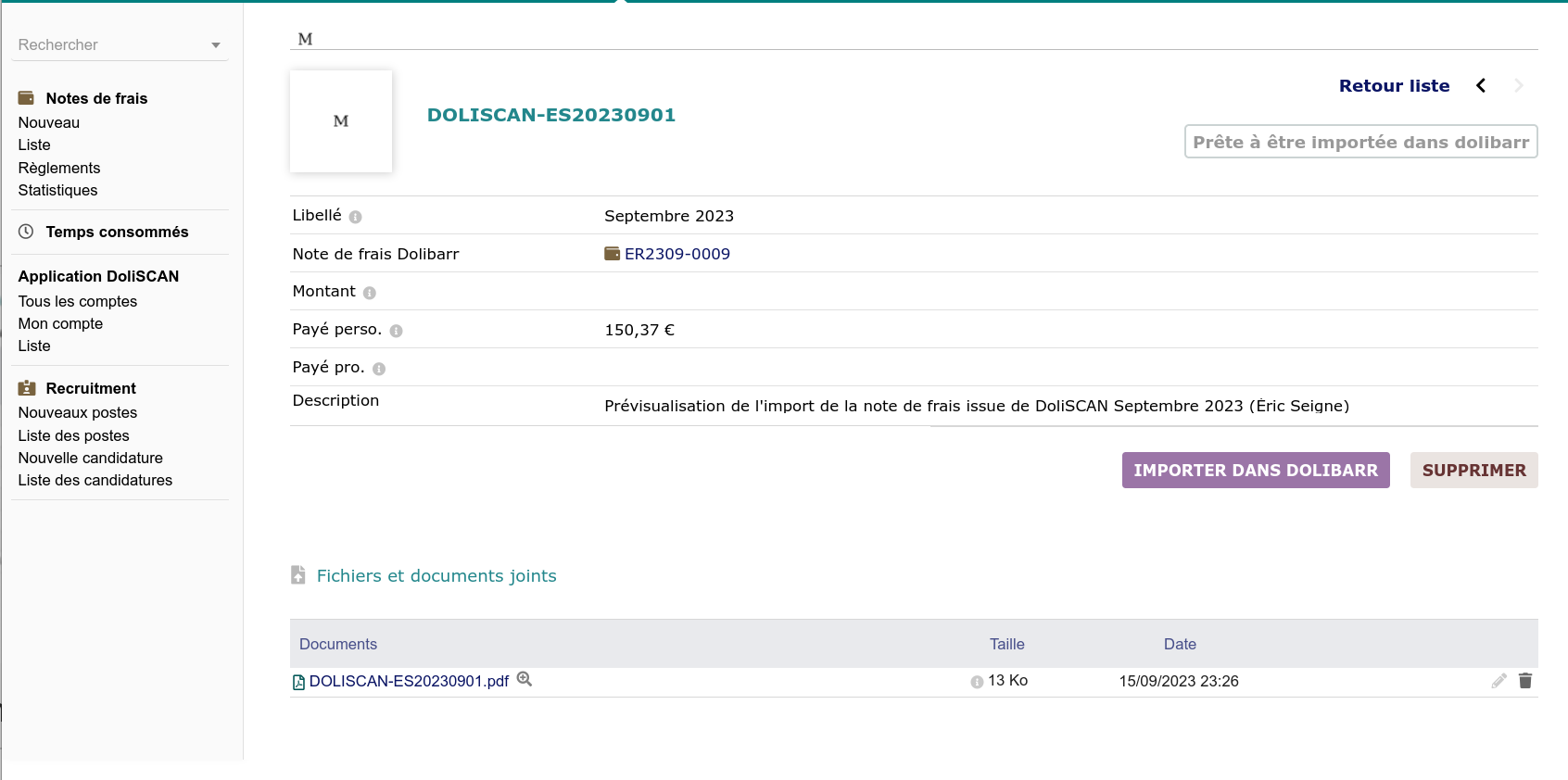1568x780 pixels.
Task: Open Application DoliSCAN menu heading
Action: 98,276
